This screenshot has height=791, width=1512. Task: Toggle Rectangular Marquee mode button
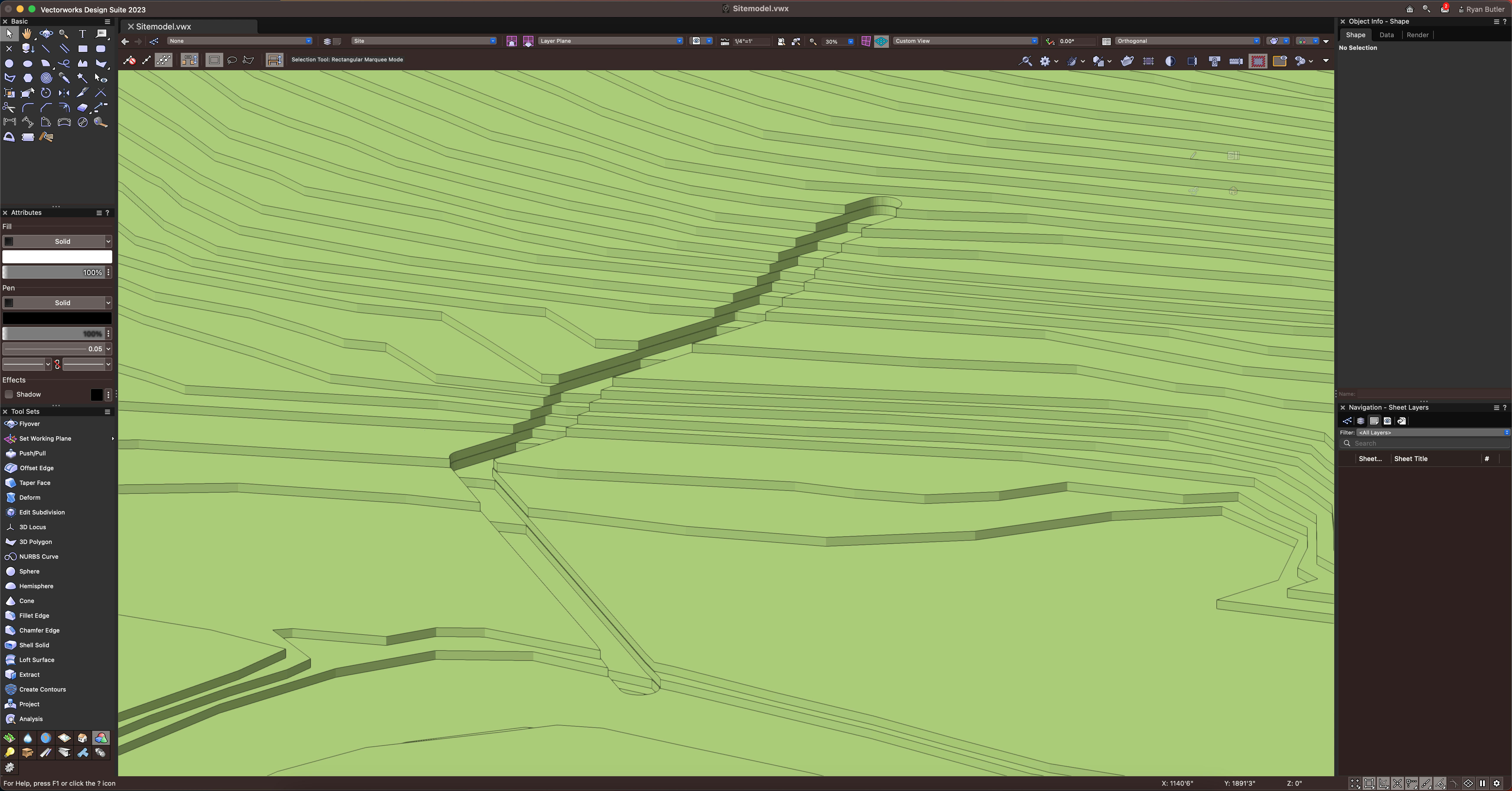point(214,60)
